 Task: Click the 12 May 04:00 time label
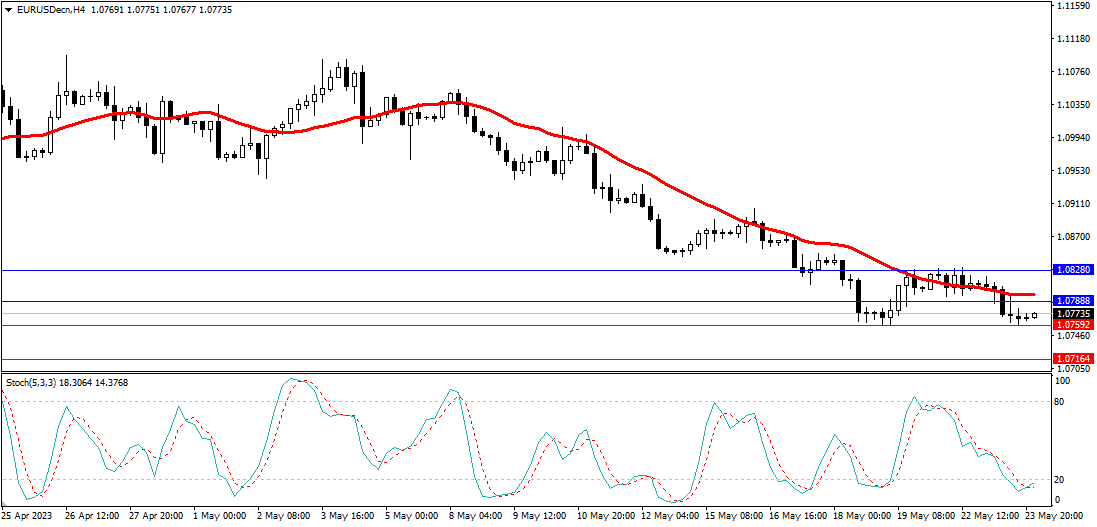671,516
